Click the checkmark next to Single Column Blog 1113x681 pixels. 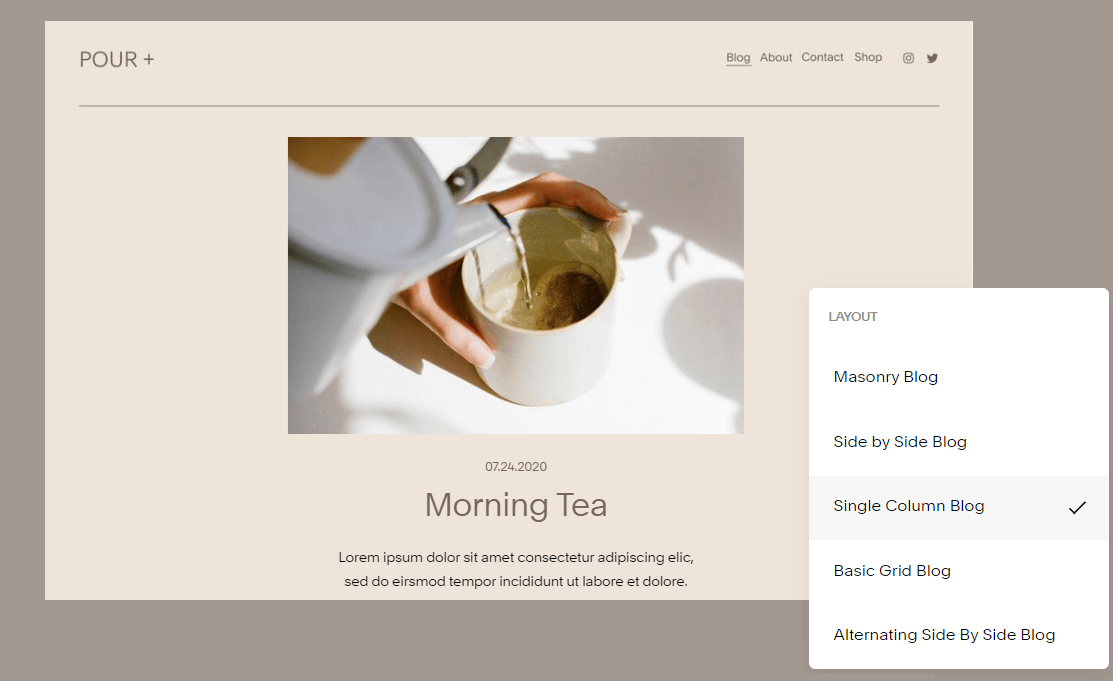(1078, 505)
